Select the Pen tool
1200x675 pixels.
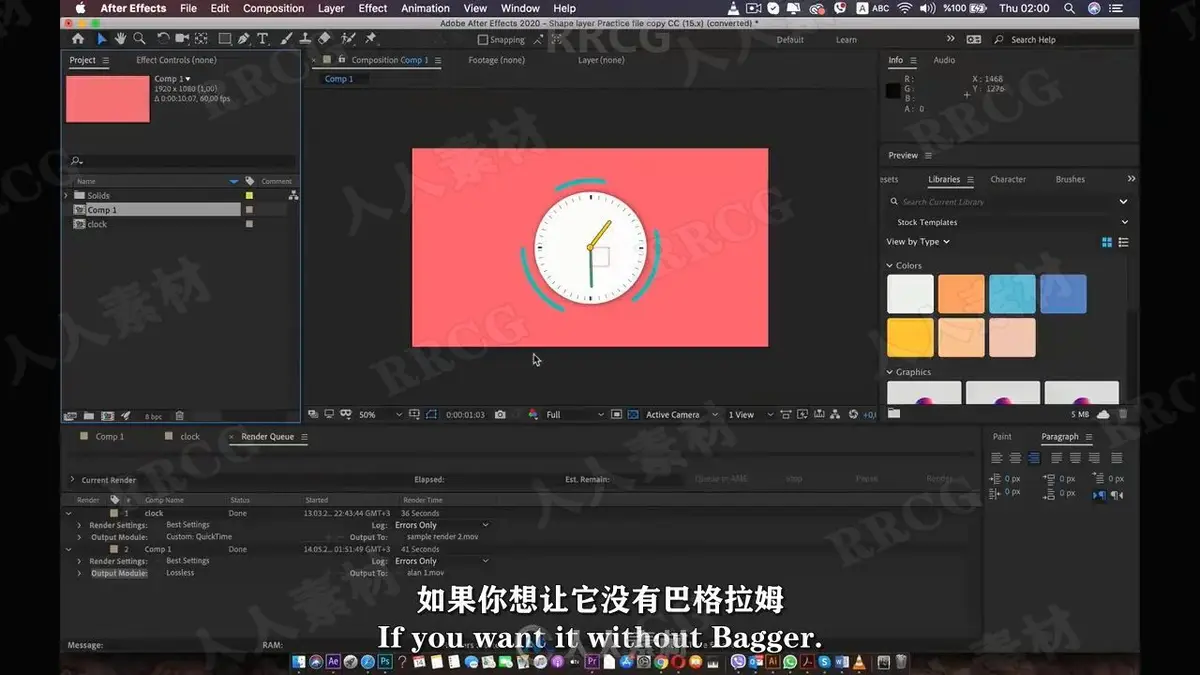244,39
